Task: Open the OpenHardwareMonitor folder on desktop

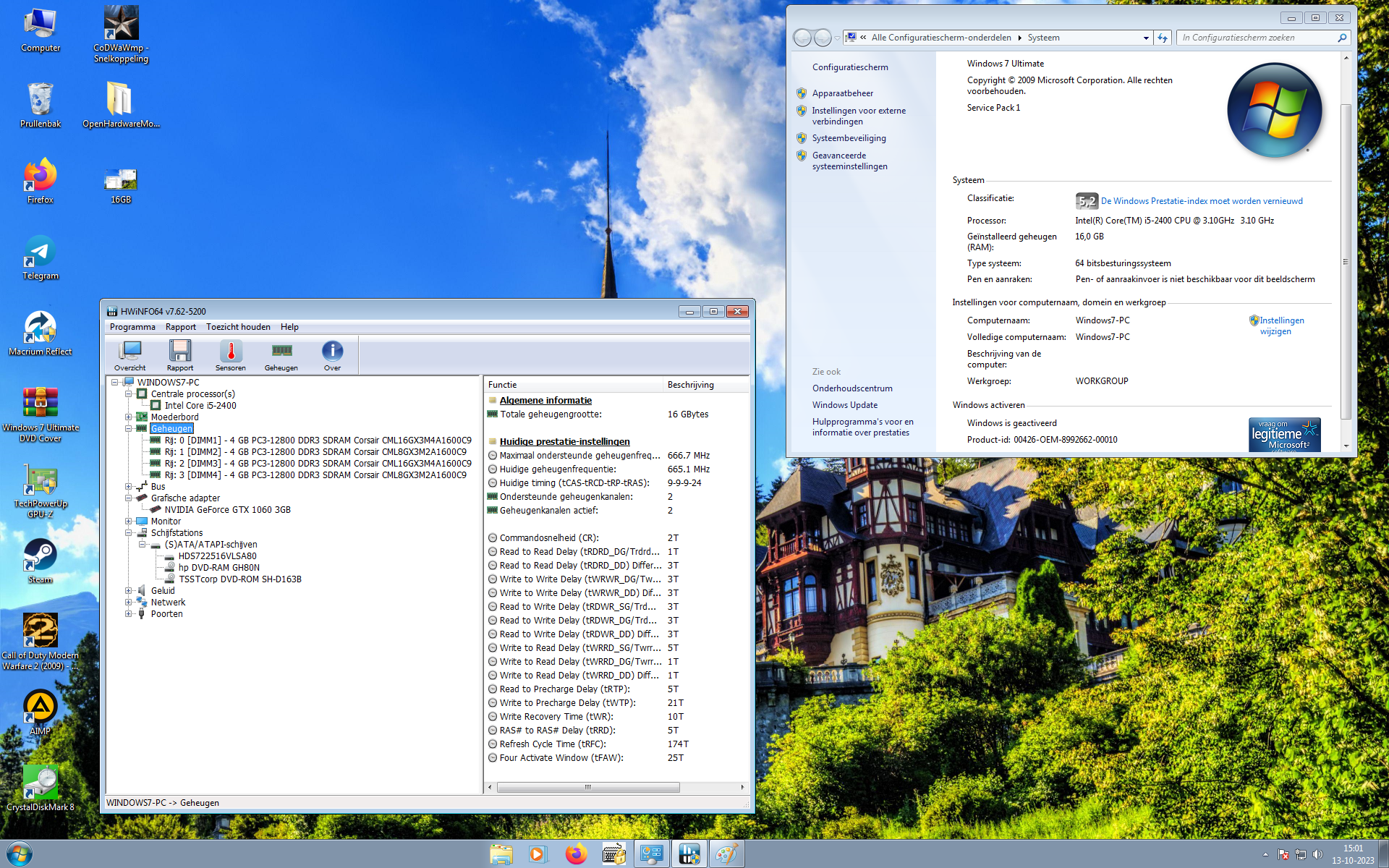Action: pos(121,105)
